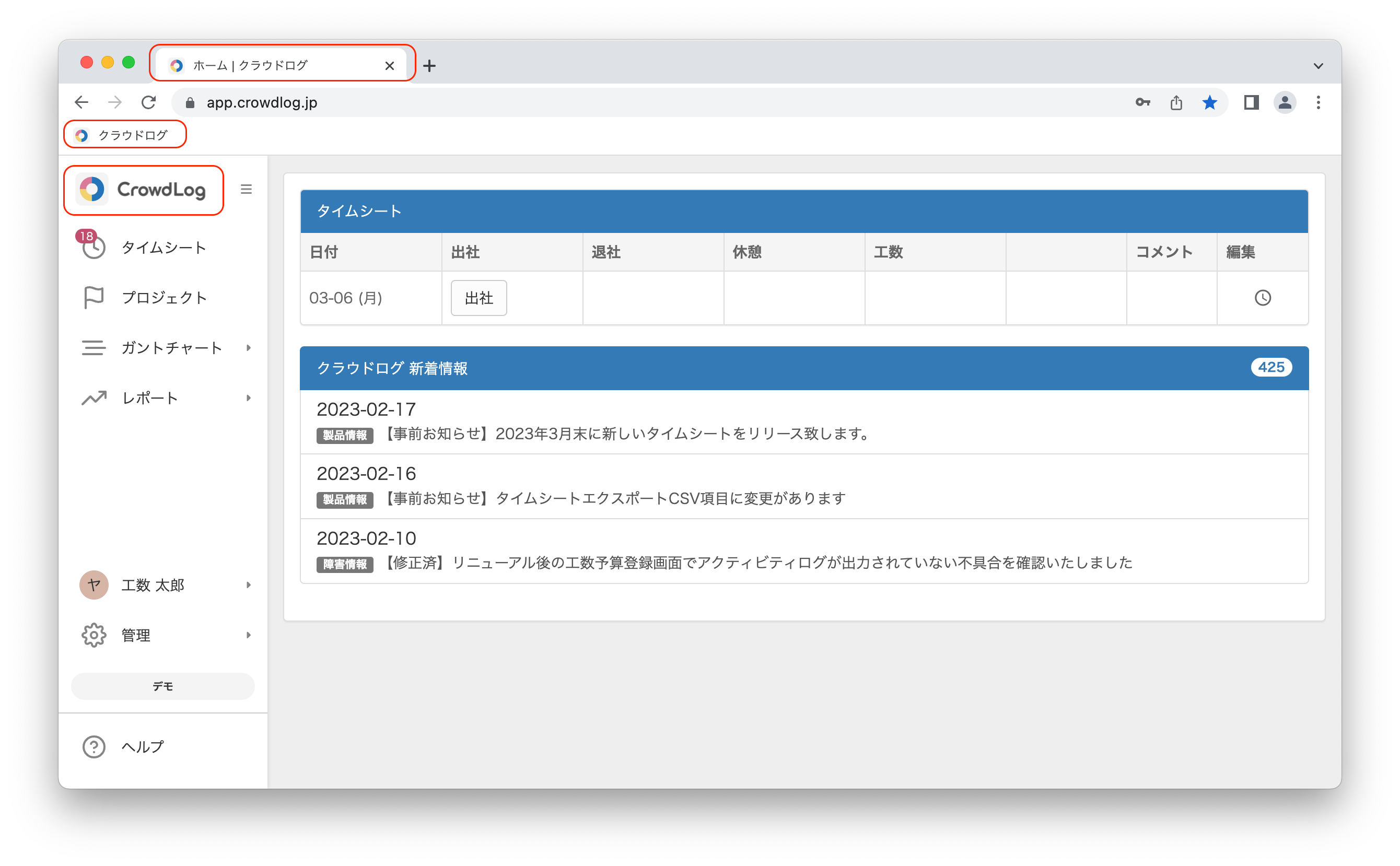1400x866 pixels.
Task: Expand the レポート submenu arrow
Action: point(249,397)
